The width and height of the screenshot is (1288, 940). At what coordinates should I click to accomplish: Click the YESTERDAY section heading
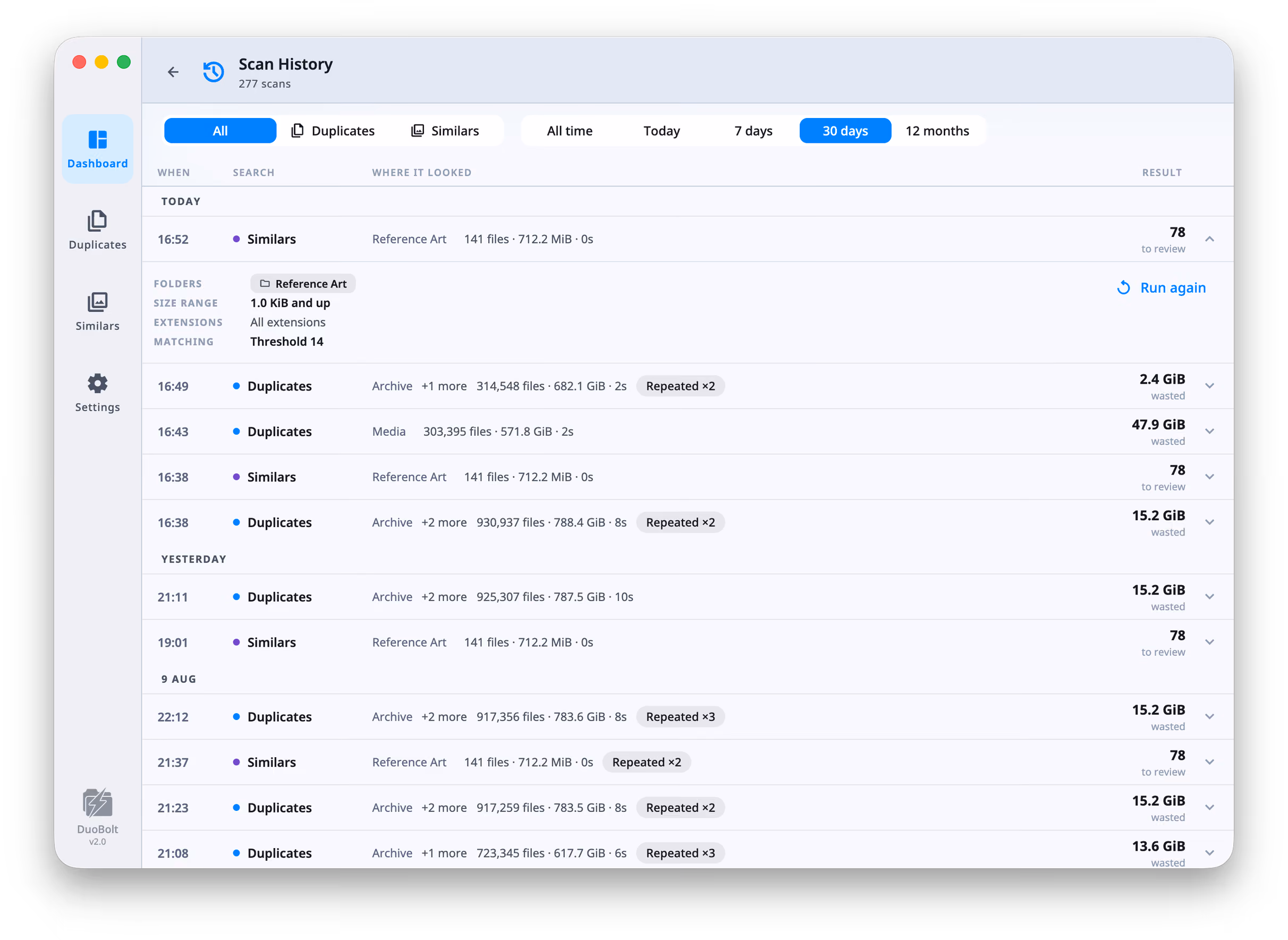[193, 560]
